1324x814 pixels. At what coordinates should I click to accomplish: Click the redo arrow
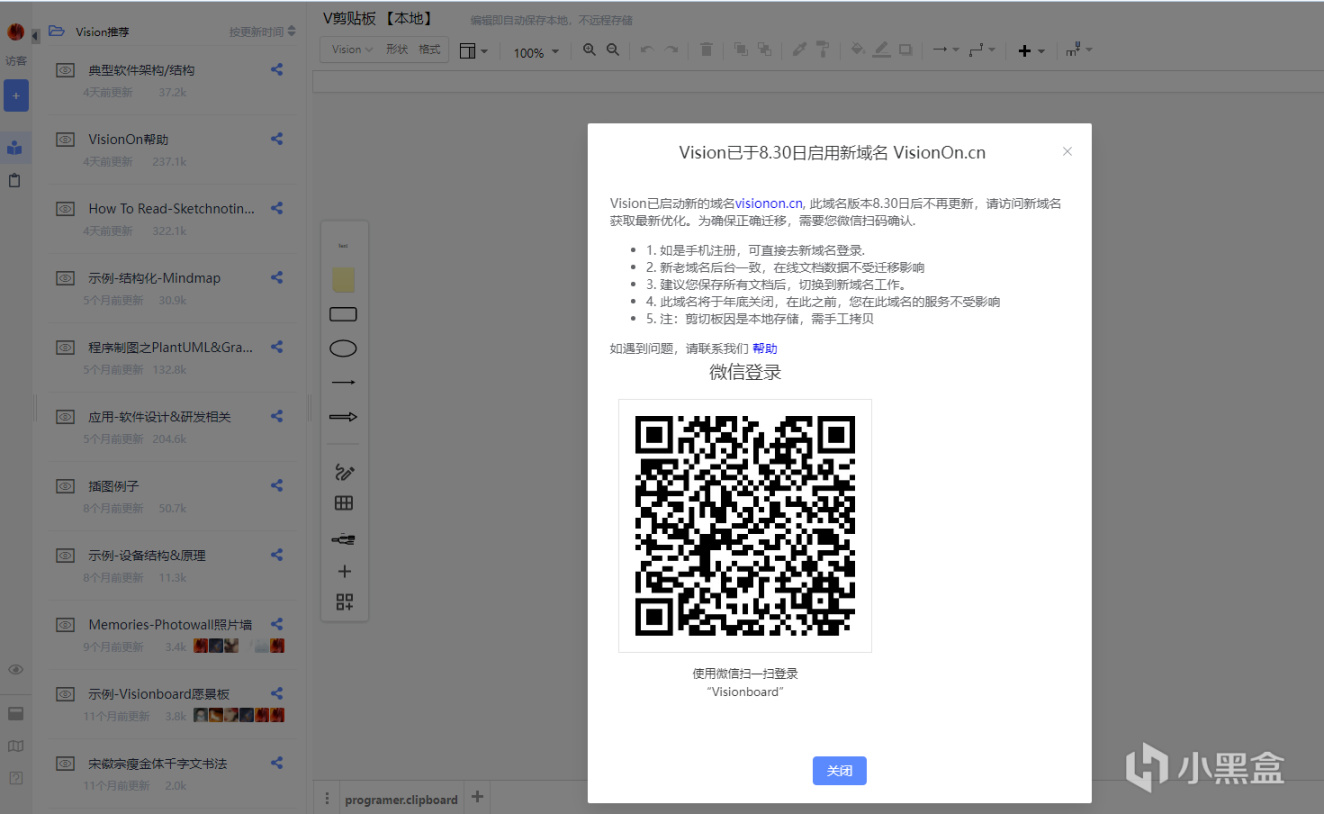[x=671, y=50]
